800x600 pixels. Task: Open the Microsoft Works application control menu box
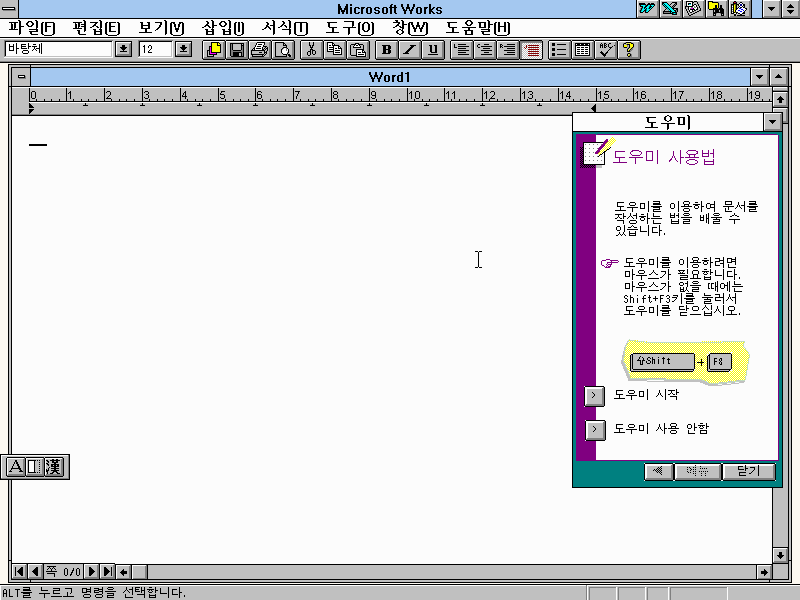pyautogui.click(x=9, y=9)
